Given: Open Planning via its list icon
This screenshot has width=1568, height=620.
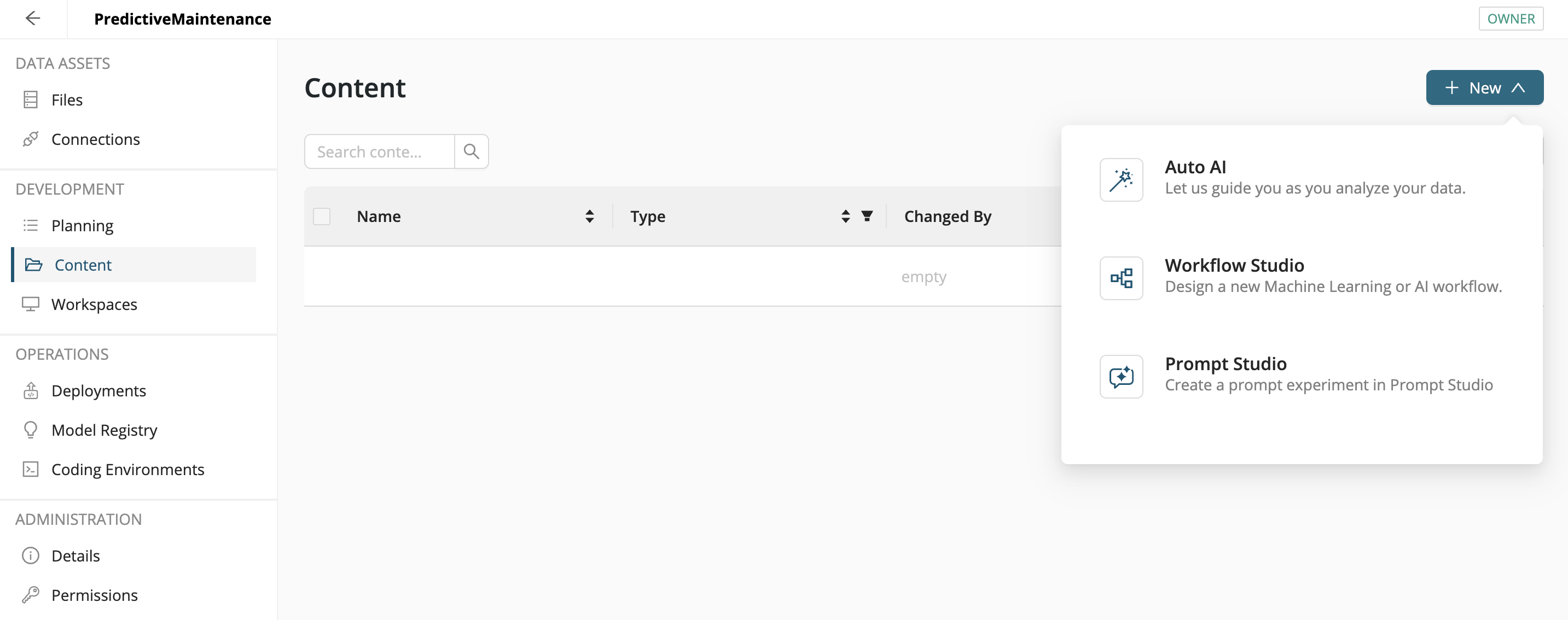Looking at the screenshot, I should tap(31, 225).
